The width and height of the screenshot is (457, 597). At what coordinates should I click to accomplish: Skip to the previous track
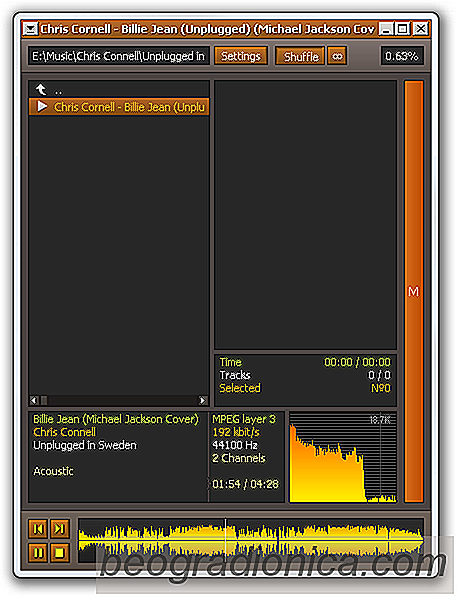(38, 529)
